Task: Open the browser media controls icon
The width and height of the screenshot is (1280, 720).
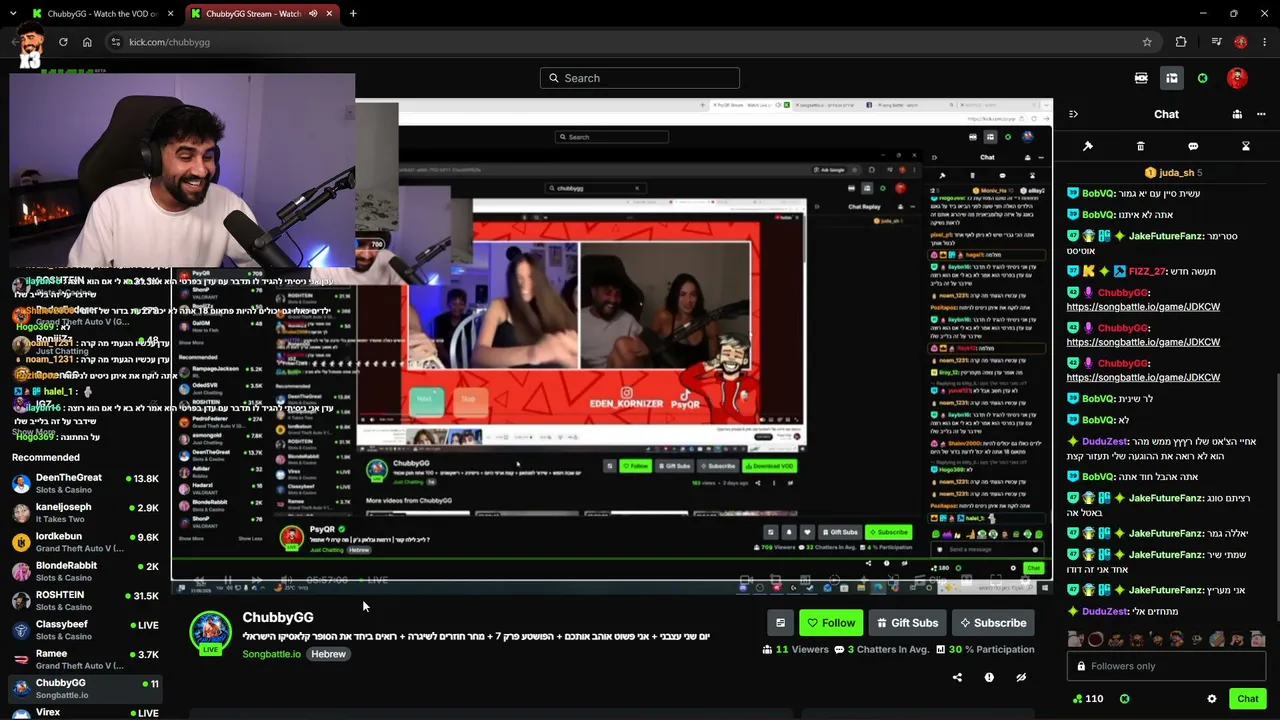Action: point(1216,42)
